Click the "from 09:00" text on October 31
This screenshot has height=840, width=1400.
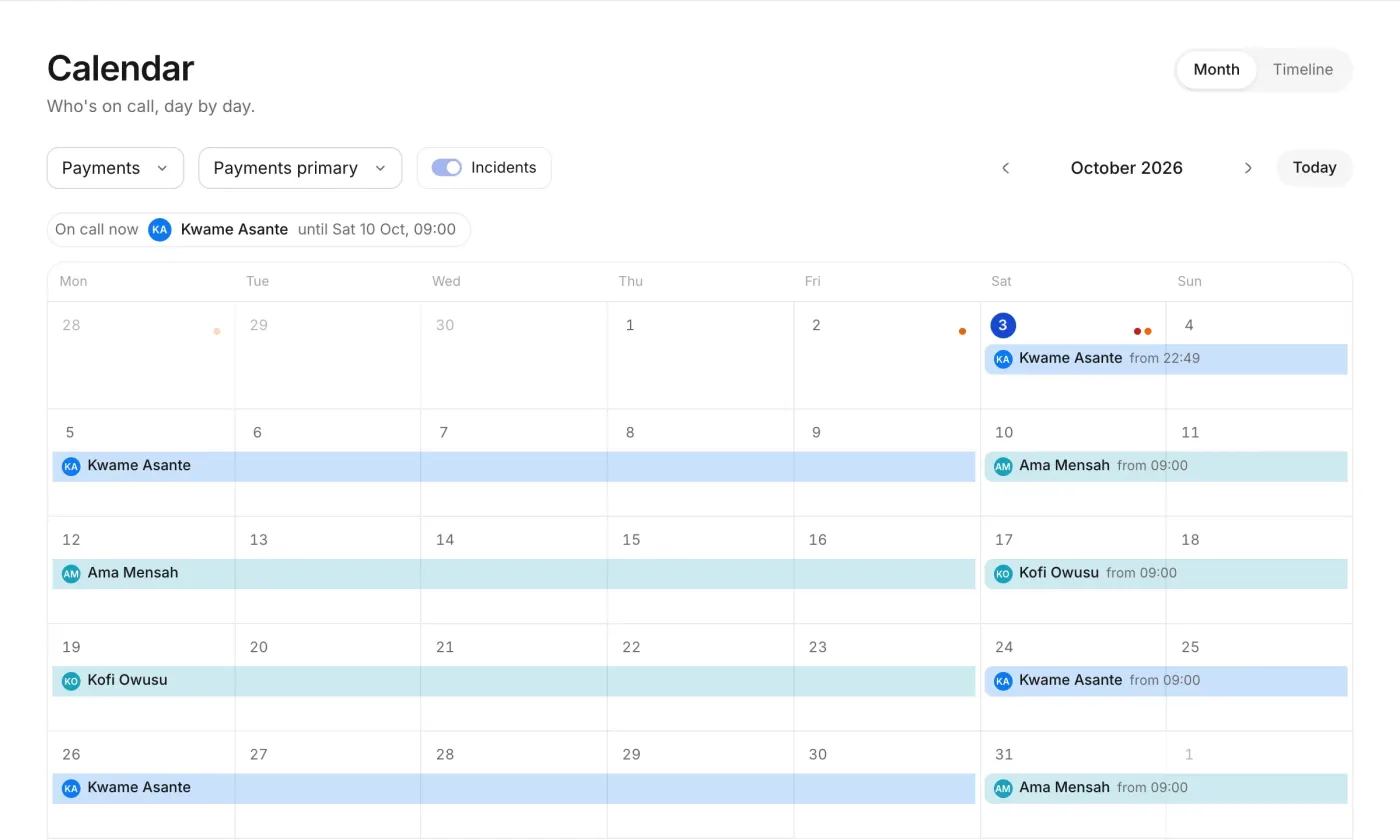(1152, 788)
